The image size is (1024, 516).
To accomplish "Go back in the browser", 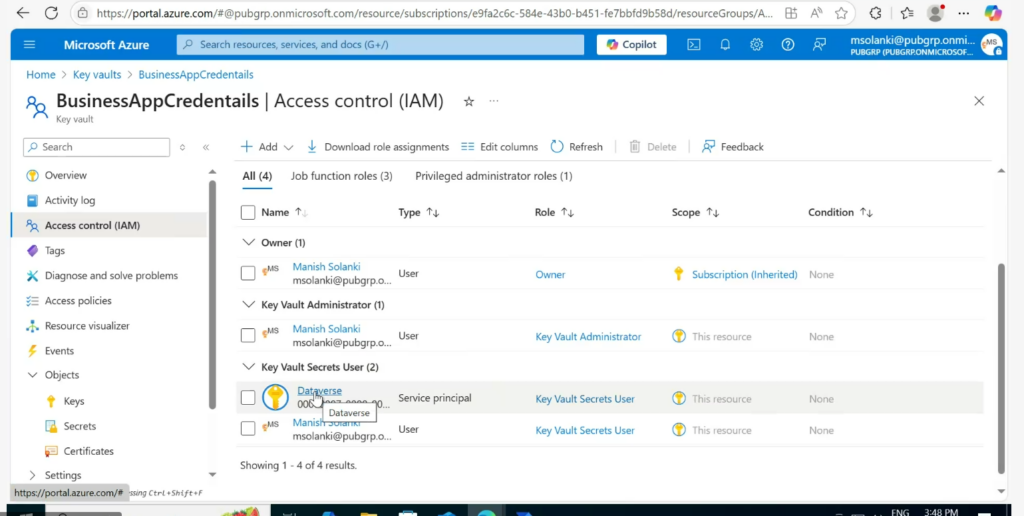I will pyautogui.click(x=22, y=13).
